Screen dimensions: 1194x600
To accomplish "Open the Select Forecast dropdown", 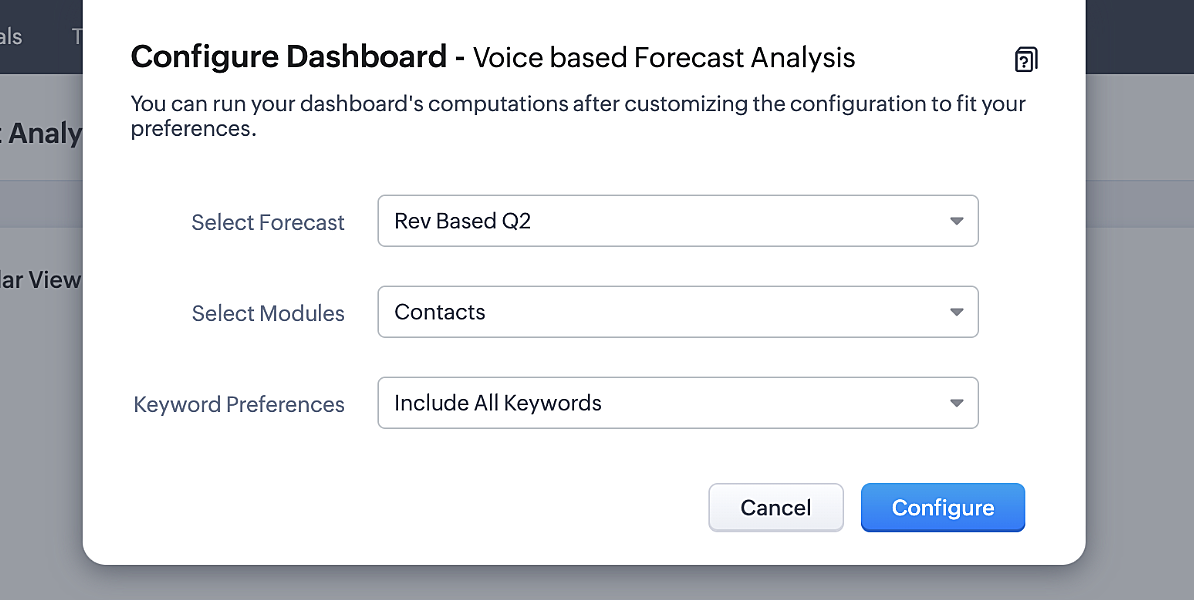I will click(677, 221).
